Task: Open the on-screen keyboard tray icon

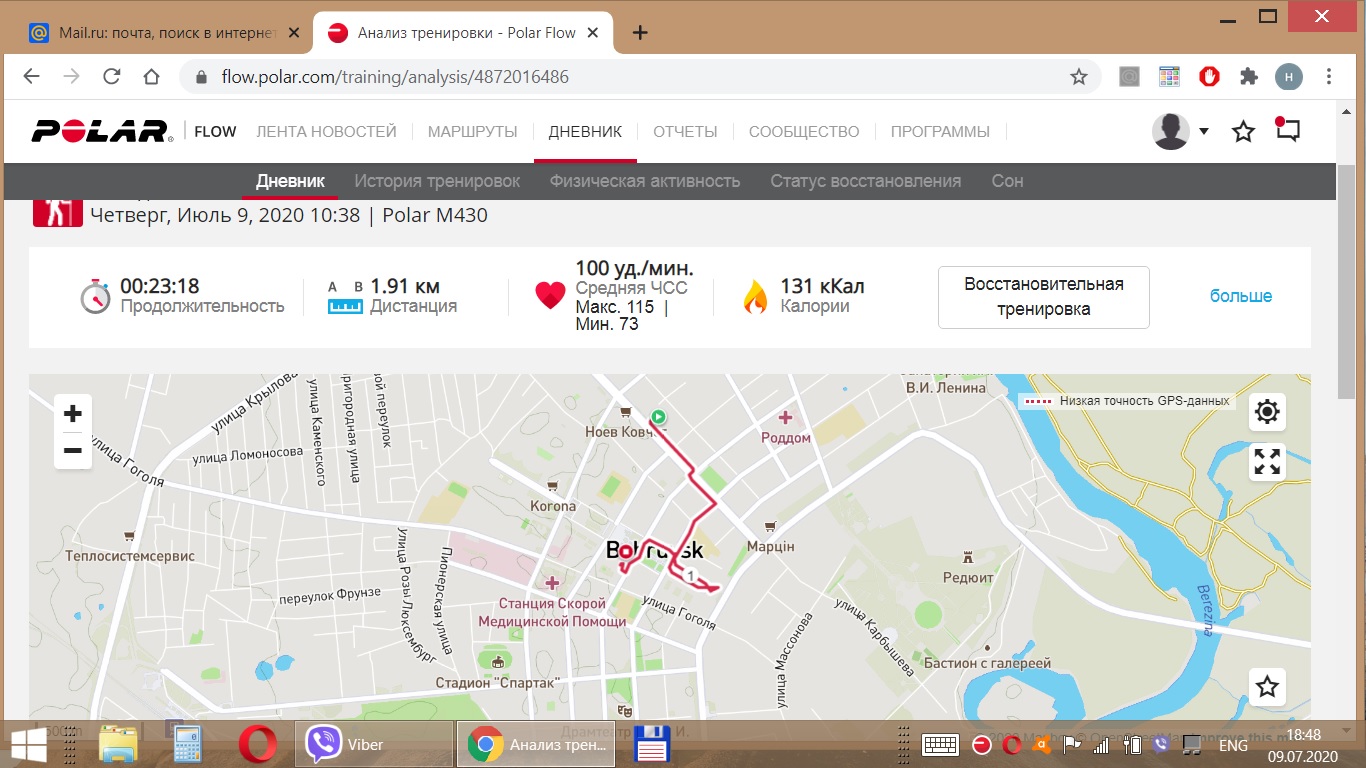Action: 942,745
